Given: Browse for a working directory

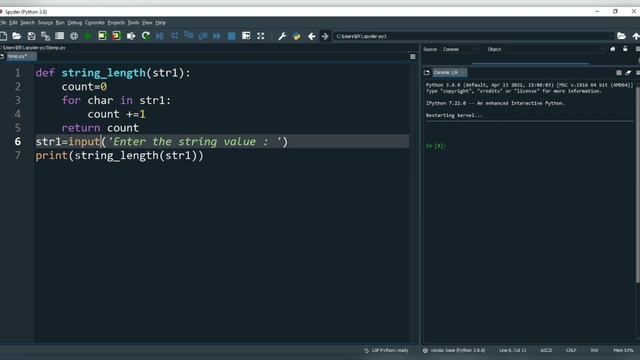Looking at the screenshot, I should (622, 36).
